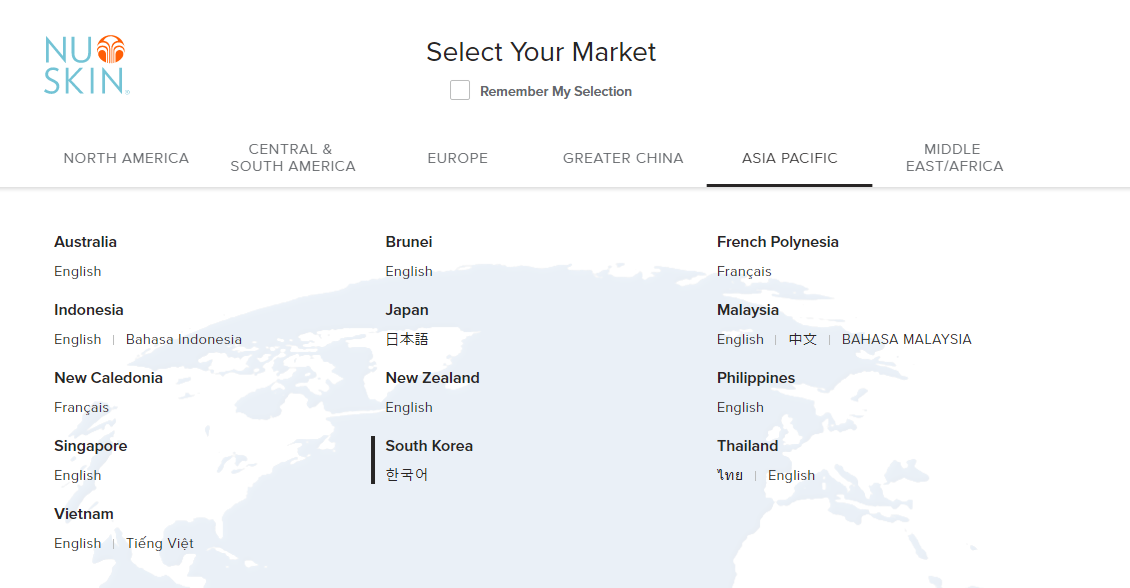The width and height of the screenshot is (1130, 588).
Task: Select Korean language under South Korea
Action: tap(407, 474)
